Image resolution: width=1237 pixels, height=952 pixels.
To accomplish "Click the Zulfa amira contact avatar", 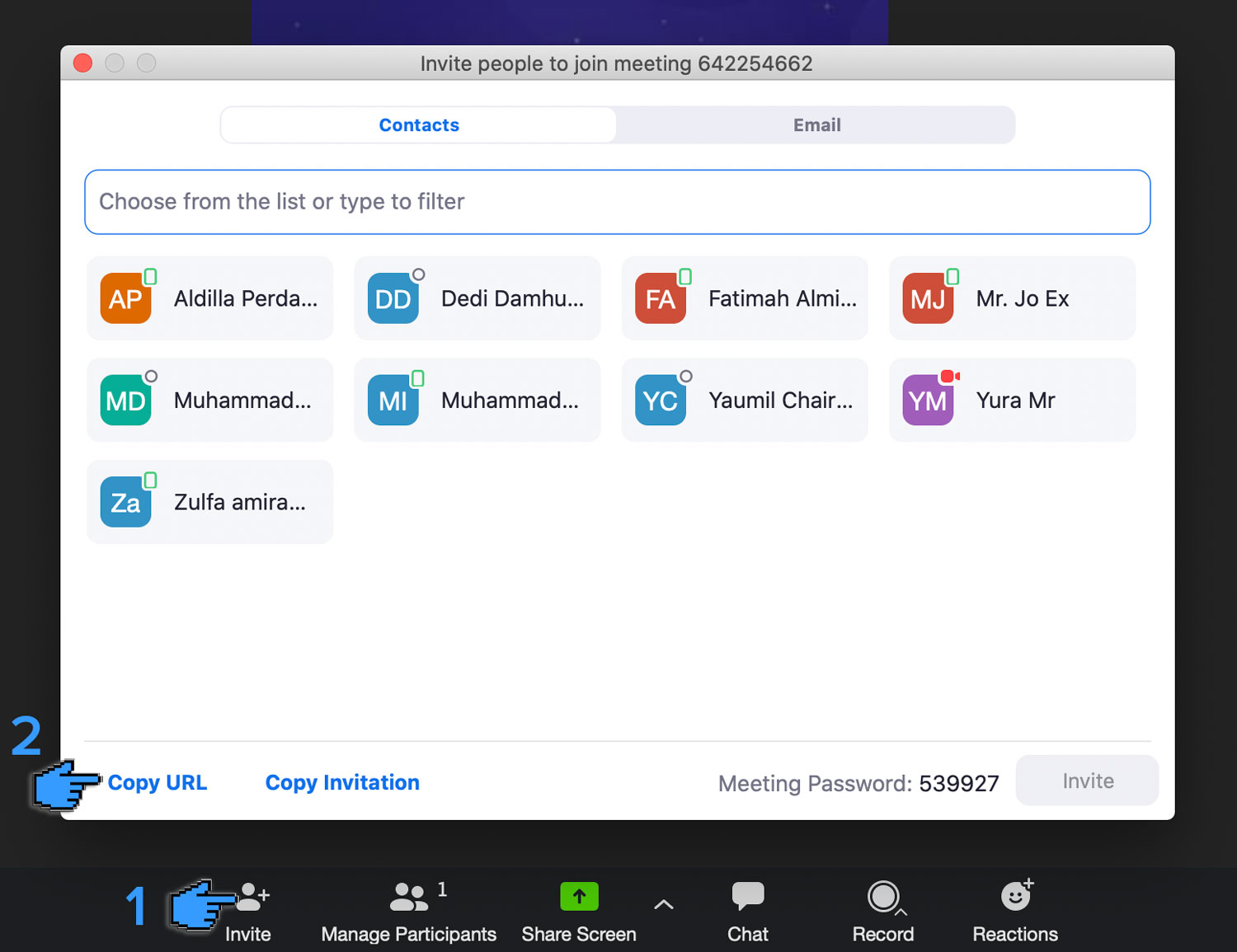I will click(126, 501).
